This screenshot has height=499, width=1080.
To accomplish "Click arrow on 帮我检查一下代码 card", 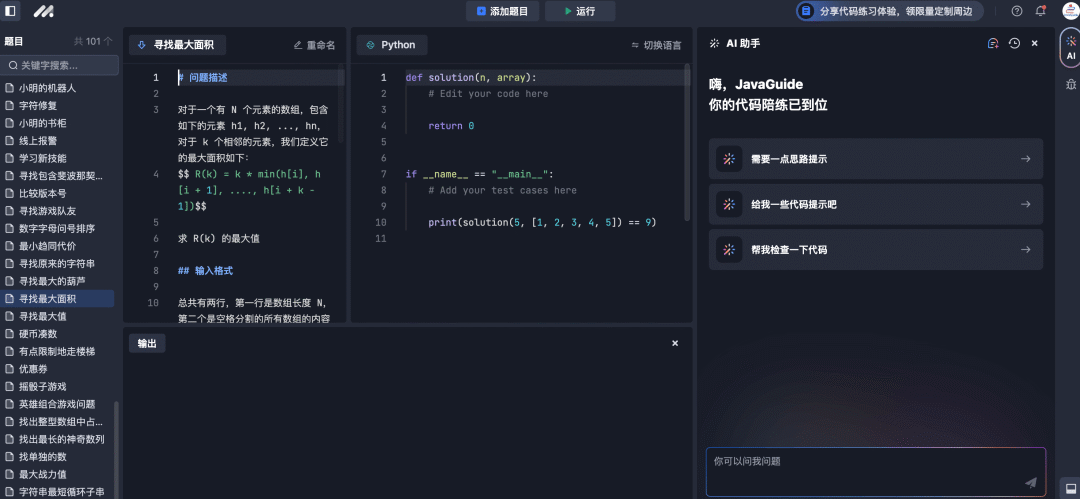I will (x=1026, y=250).
